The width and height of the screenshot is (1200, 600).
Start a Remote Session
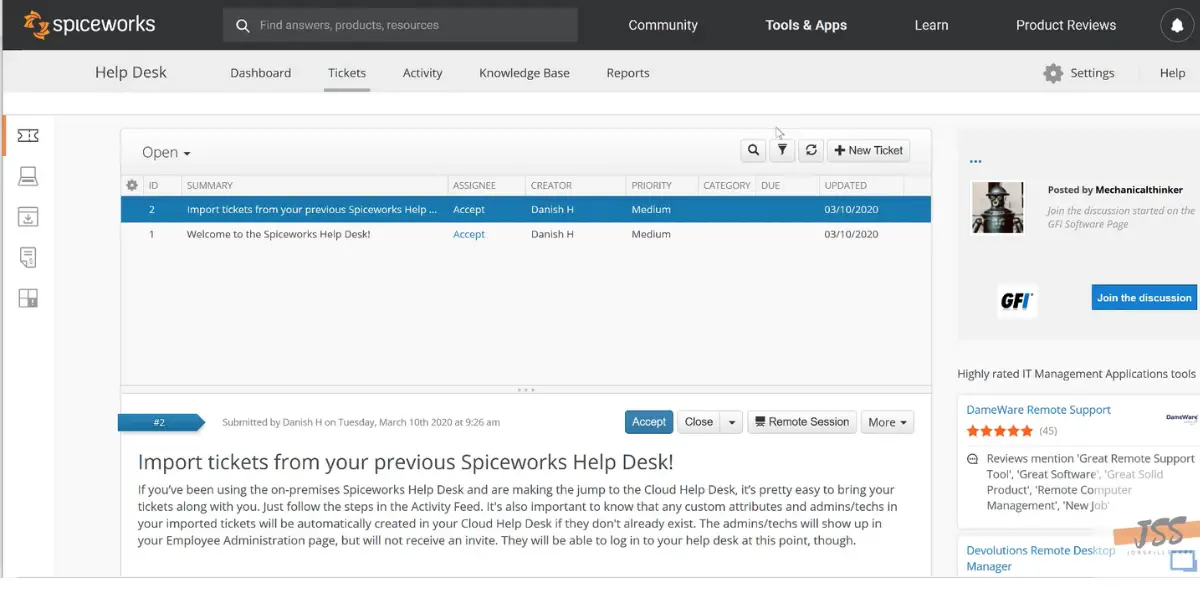[802, 422]
